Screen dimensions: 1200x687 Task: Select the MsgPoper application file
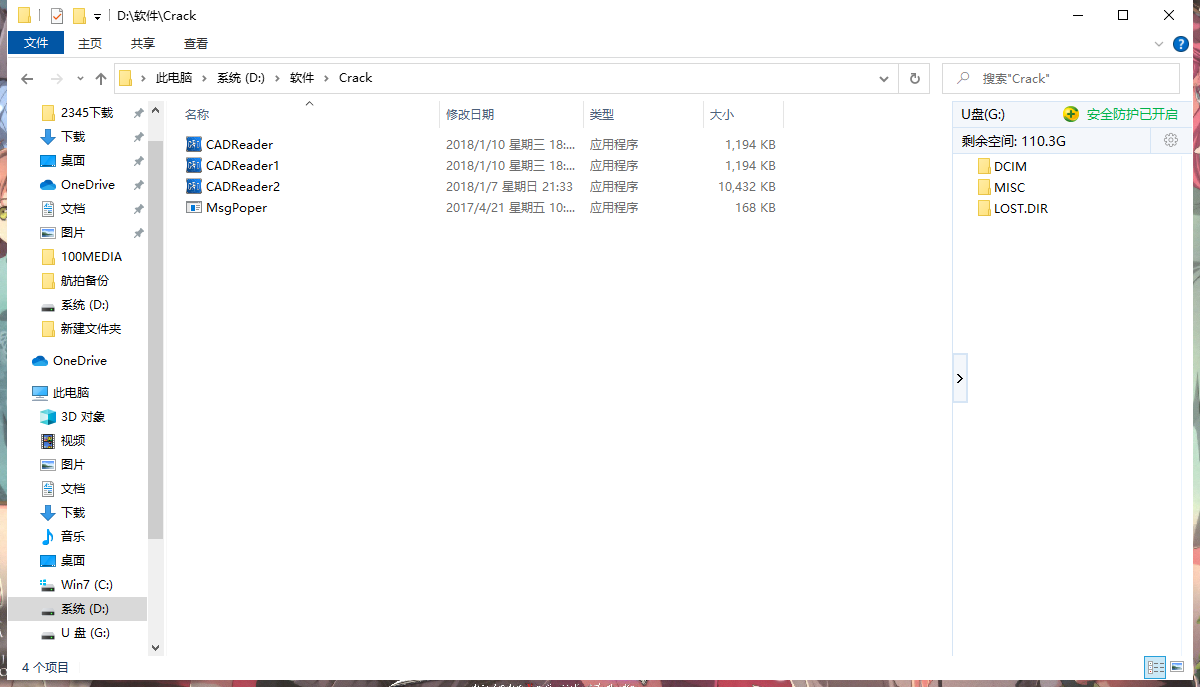tap(236, 208)
